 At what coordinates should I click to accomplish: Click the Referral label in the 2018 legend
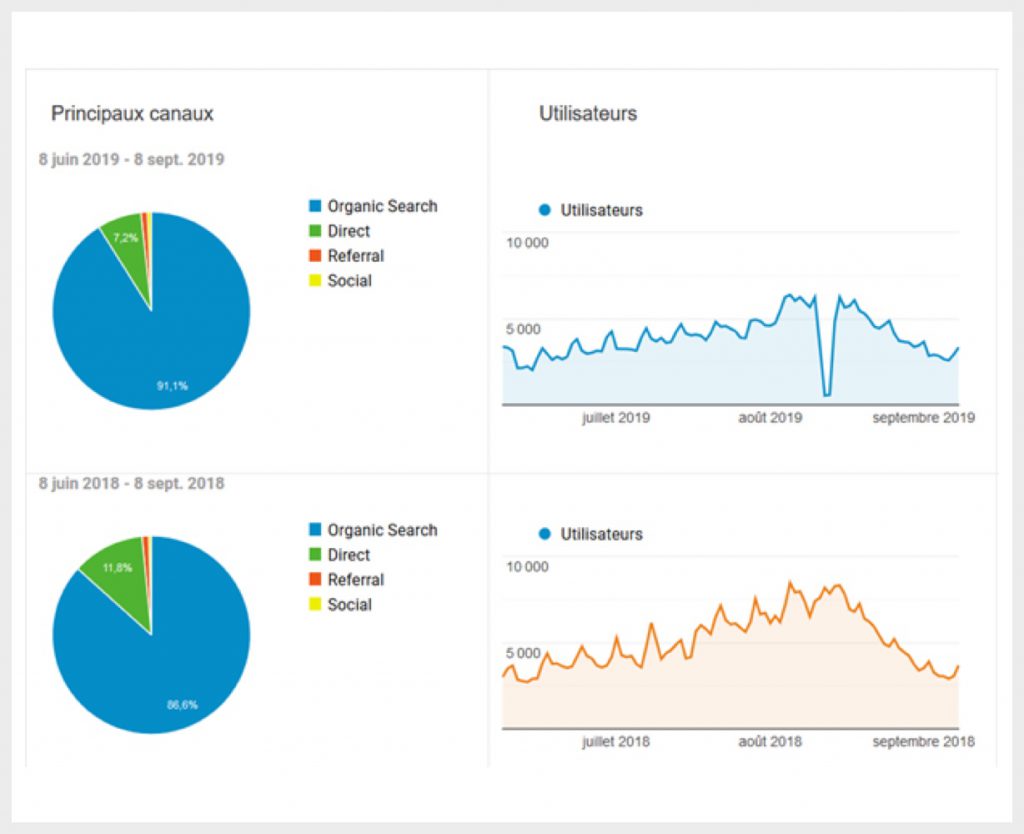click(x=355, y=580)
